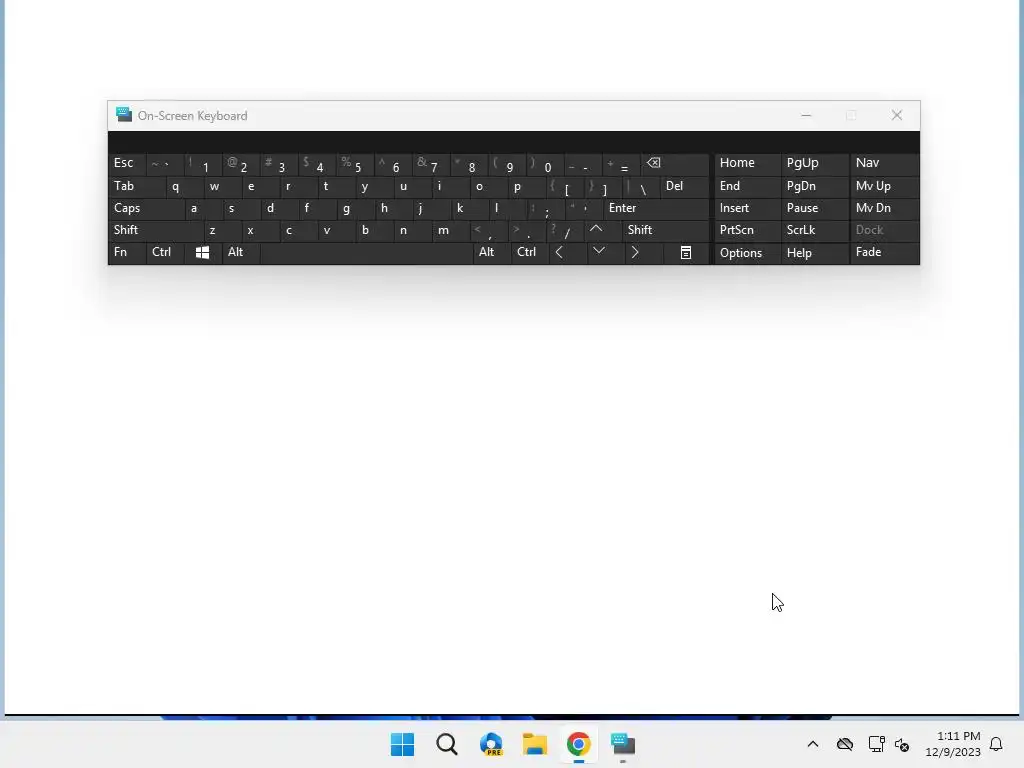Open network status tray icon
This screenshot has height=768, width=1024.
(876, 744)
